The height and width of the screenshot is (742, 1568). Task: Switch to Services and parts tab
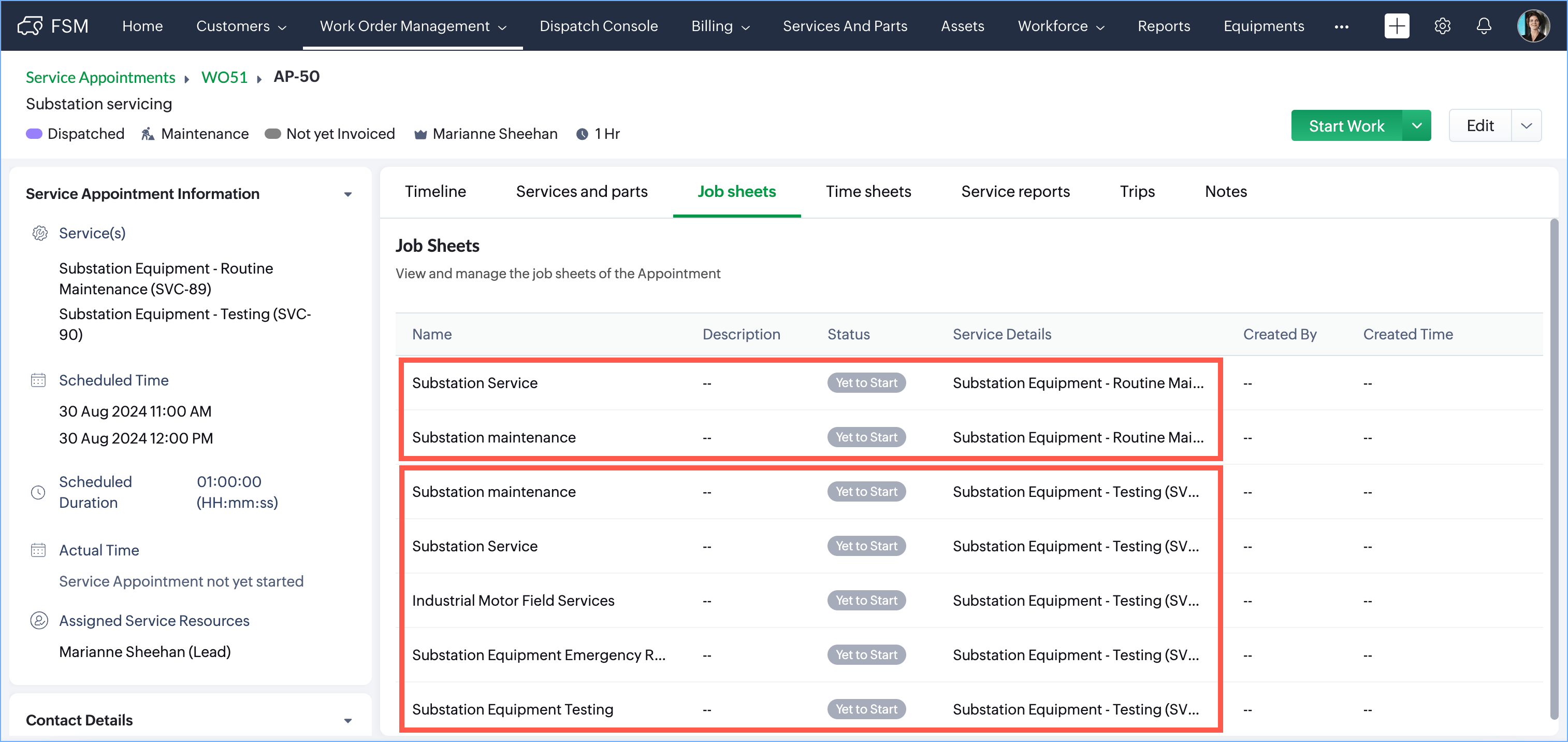582,191
